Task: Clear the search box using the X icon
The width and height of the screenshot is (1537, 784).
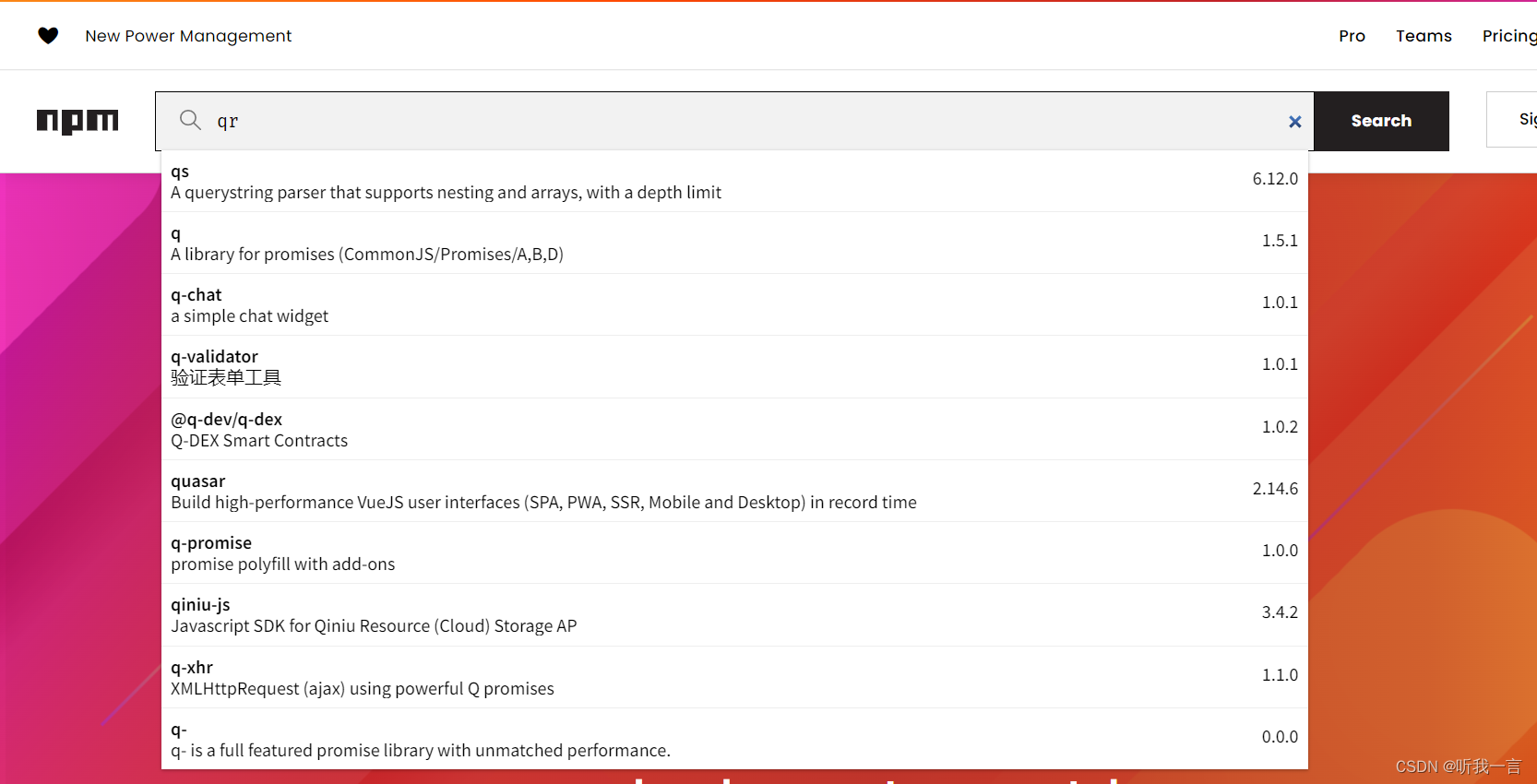Action: (1294, 121)
